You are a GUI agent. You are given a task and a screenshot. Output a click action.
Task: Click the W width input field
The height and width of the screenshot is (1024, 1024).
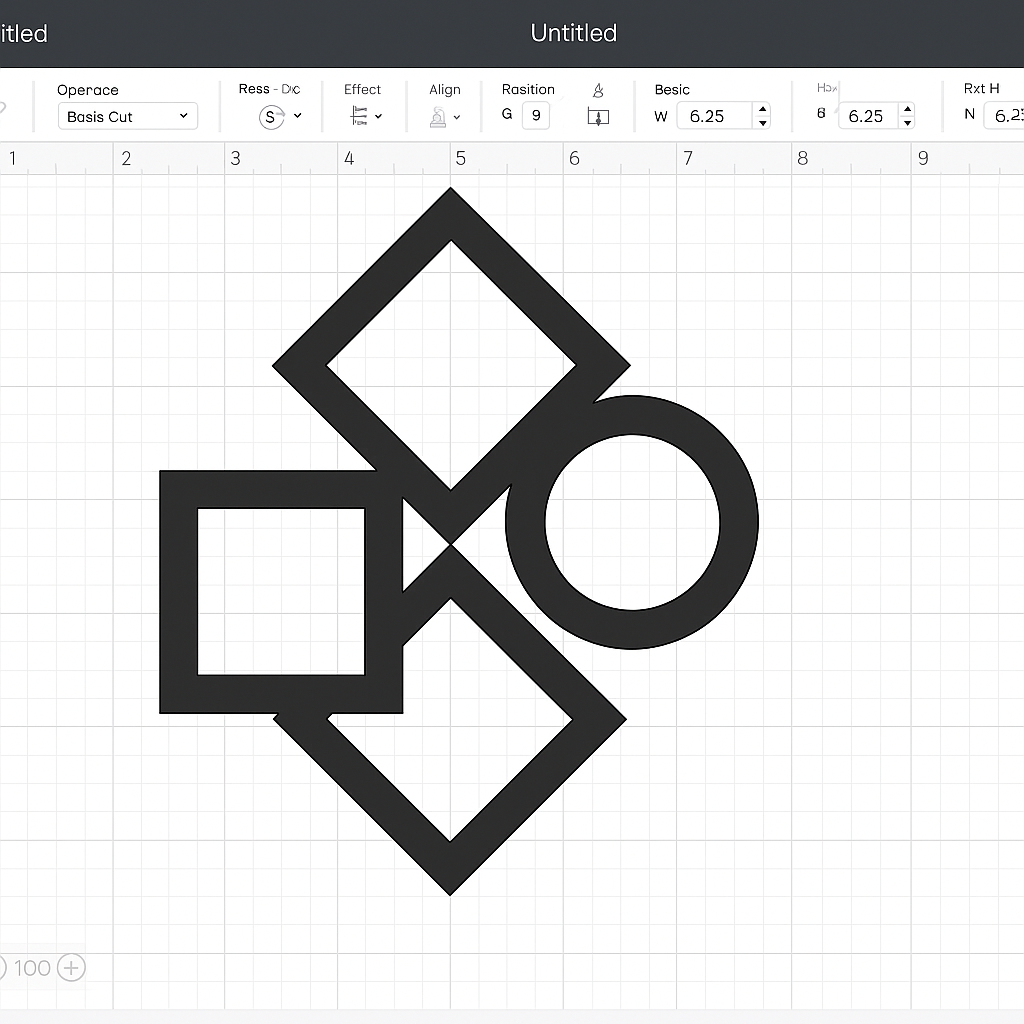[x=714, y=116]
